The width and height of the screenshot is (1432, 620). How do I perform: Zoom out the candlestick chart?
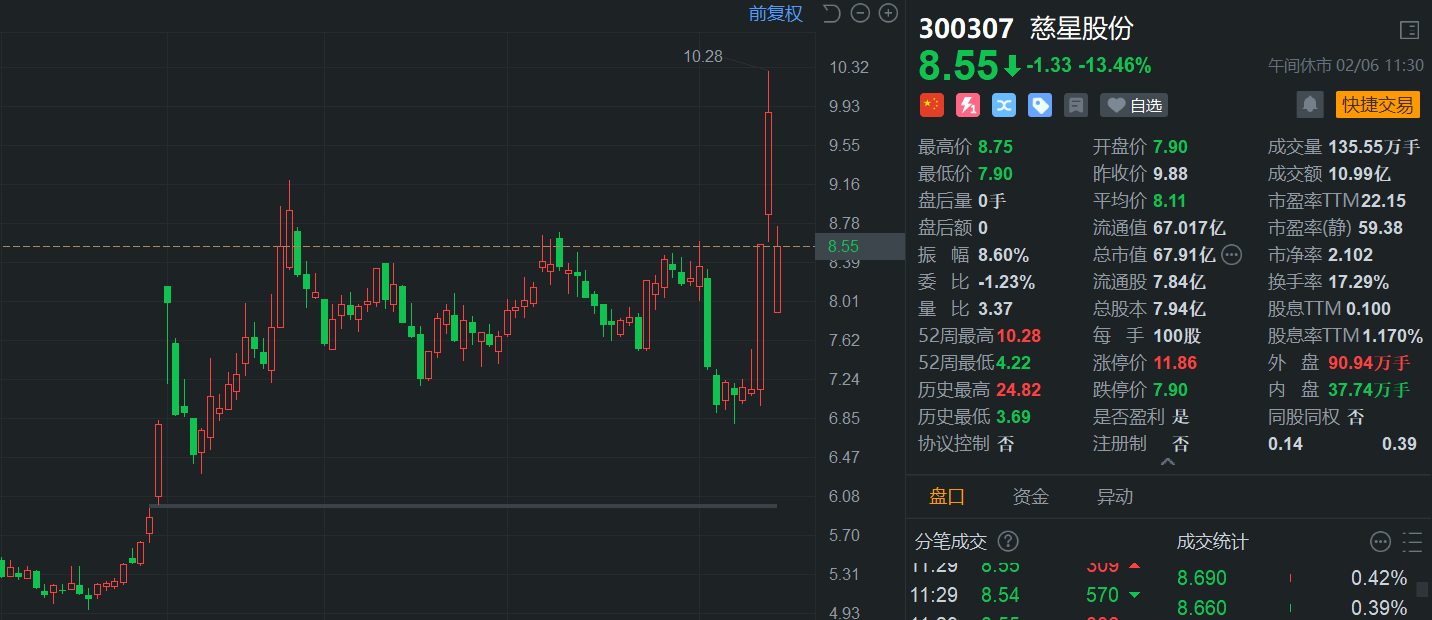tap(859, 13)
